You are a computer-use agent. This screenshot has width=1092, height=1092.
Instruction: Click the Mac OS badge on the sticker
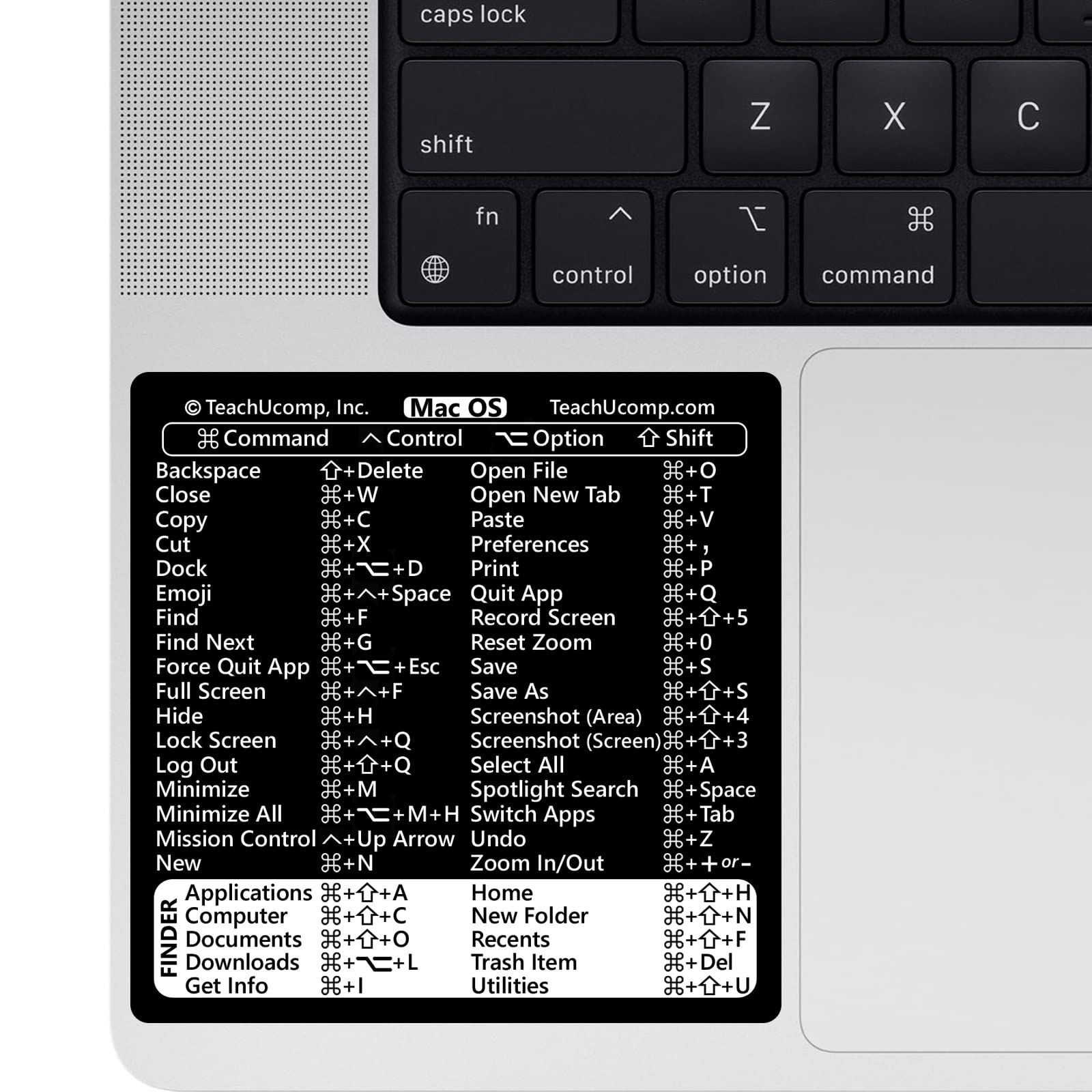[456, 407]
